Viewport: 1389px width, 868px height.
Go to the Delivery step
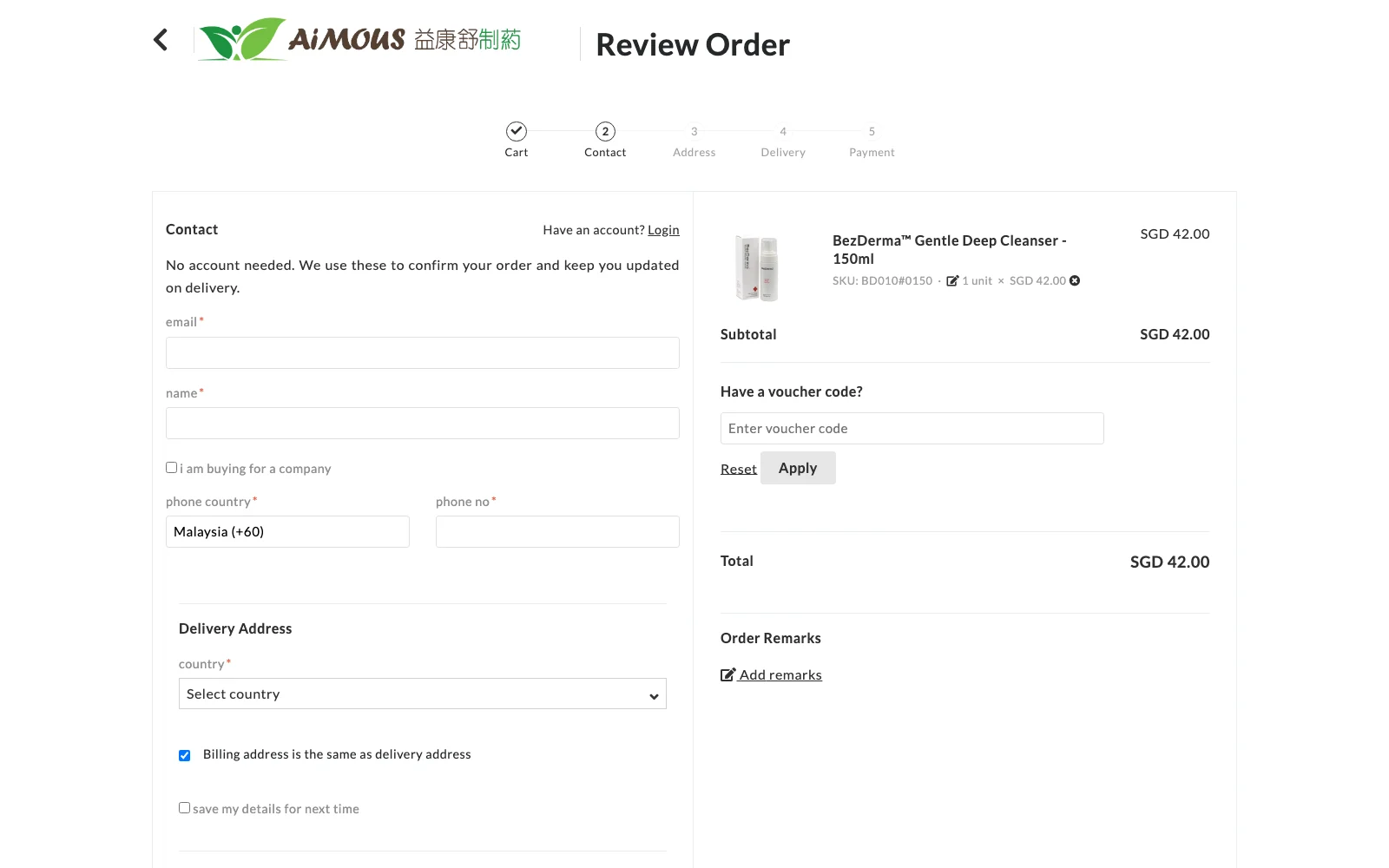(783, 141)
